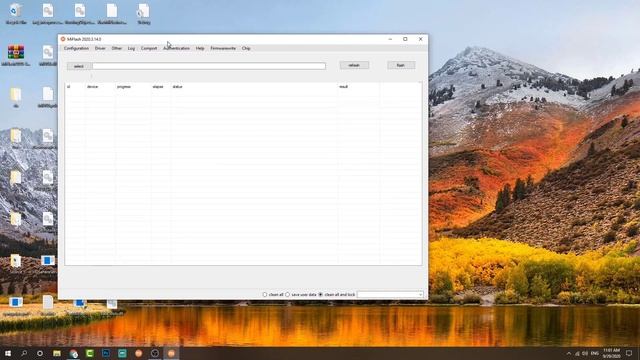Click the active MiFlash taskbar icon
The height and width of the screenshot is (360, 640).
(171, 353)
